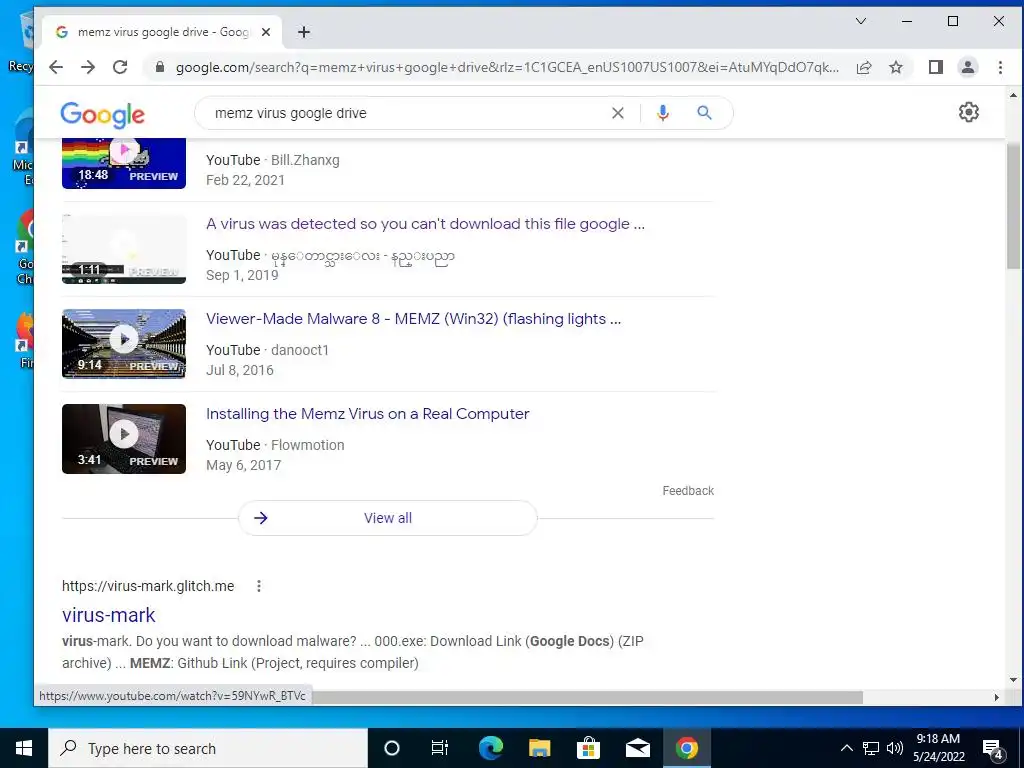Click the Feedback link under videos
The width and height of the screenshot is (1024, 768).
(x=688, y=490)
